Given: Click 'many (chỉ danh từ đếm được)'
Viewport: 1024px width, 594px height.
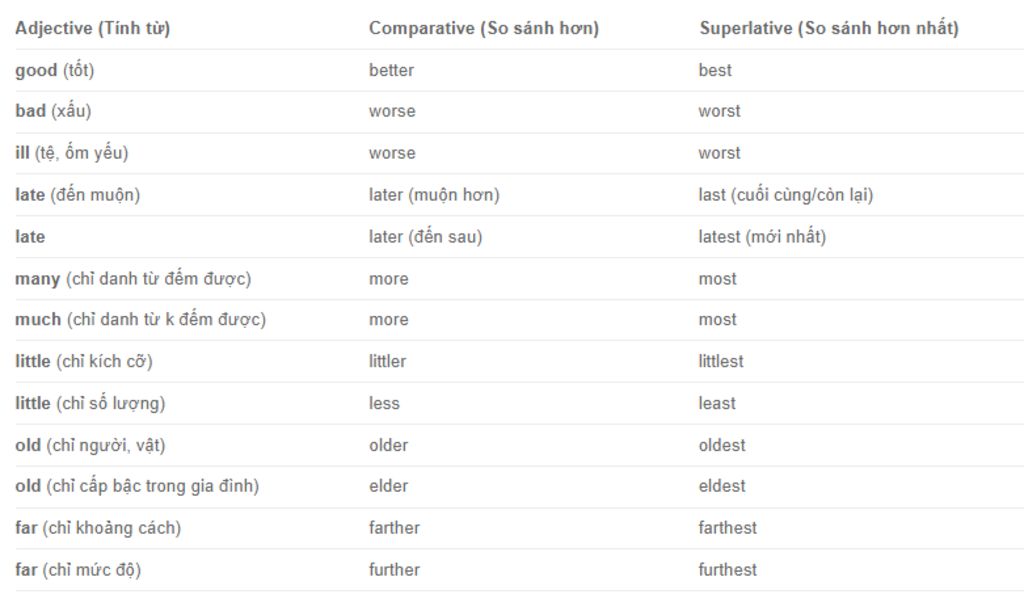Looking at the screenshot, I should (x=133, y=279).
